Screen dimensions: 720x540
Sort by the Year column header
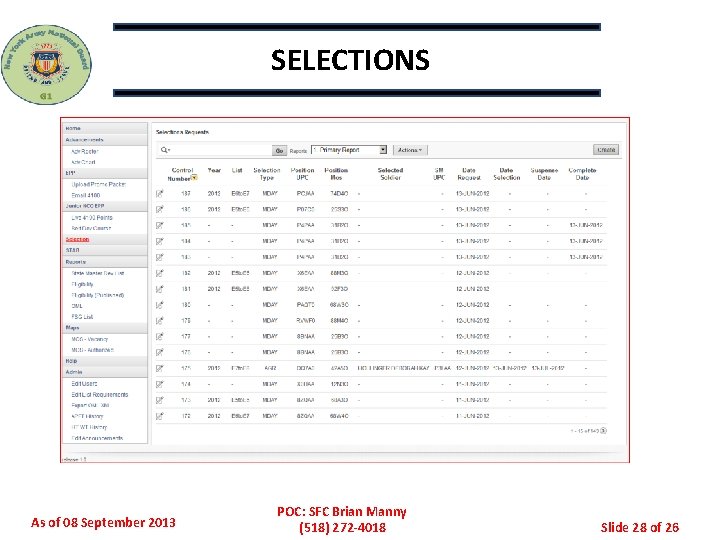tap(214, 170)
